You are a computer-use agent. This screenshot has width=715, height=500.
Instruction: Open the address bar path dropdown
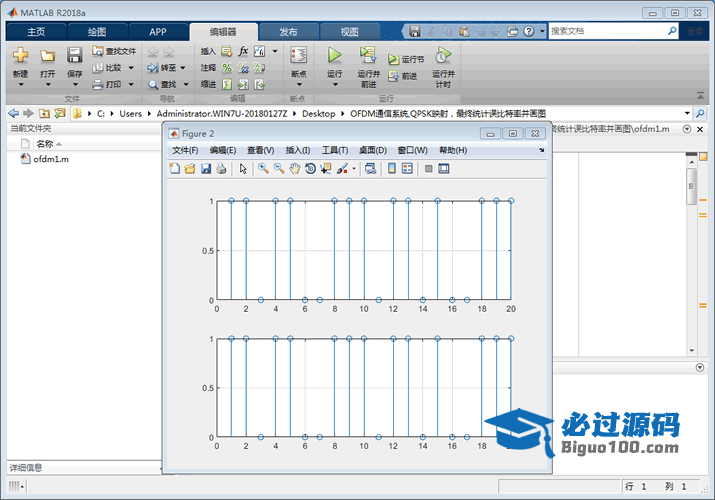687,113
